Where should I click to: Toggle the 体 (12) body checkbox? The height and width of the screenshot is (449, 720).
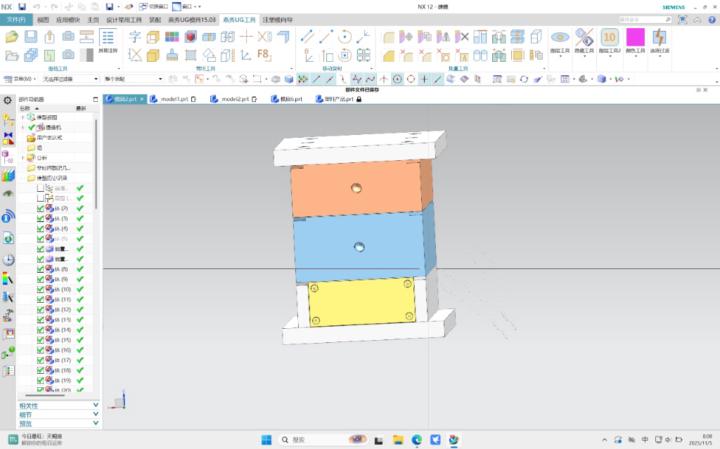(x=41, y=309)
